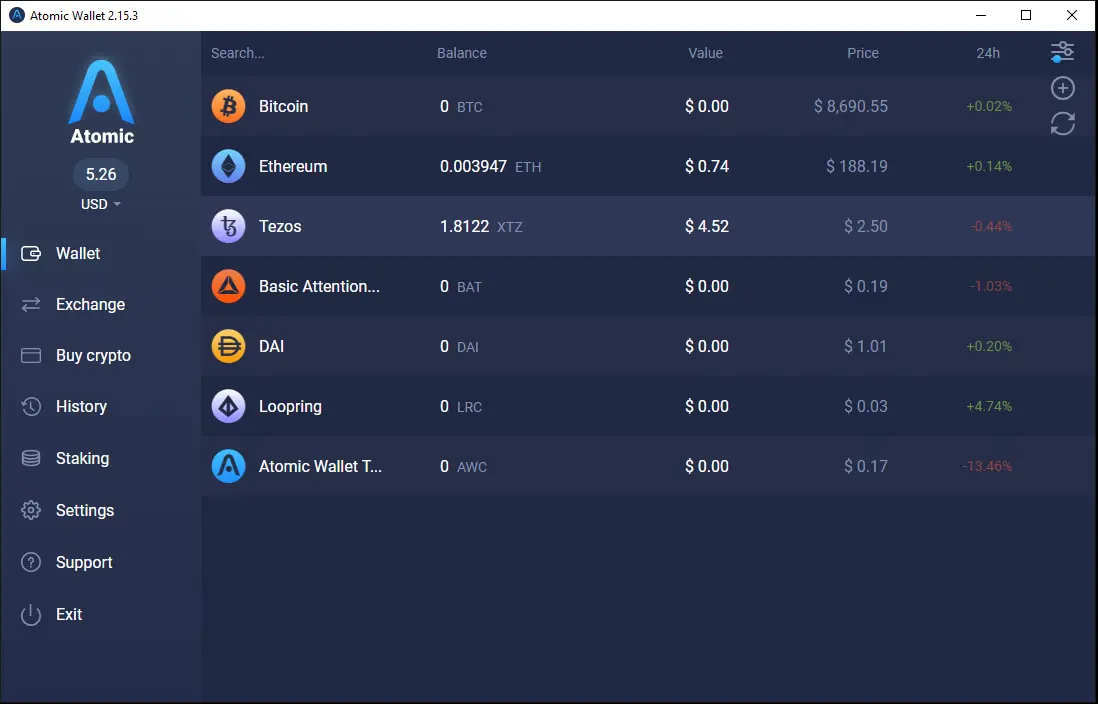This screenshot has width=1098, height=704.
Task: Click the Atomic Wallet Token icon
Action: [228, 466]
